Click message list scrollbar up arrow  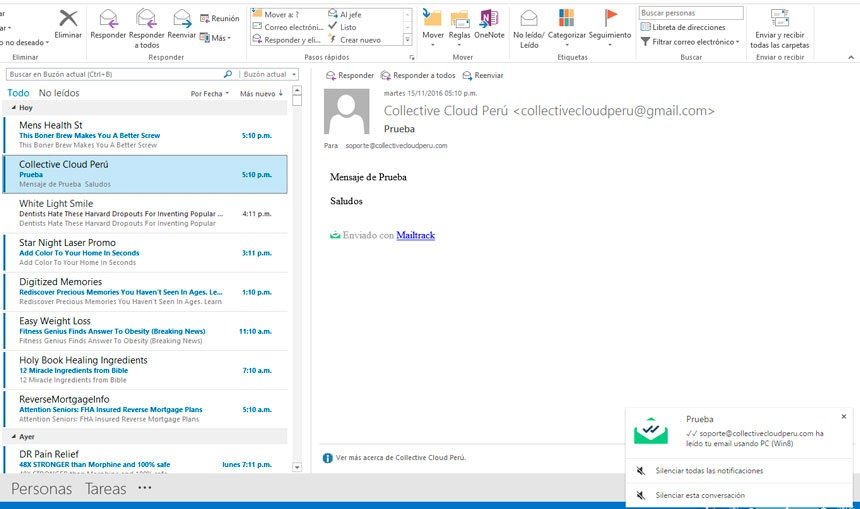click(x=297, y=90)
